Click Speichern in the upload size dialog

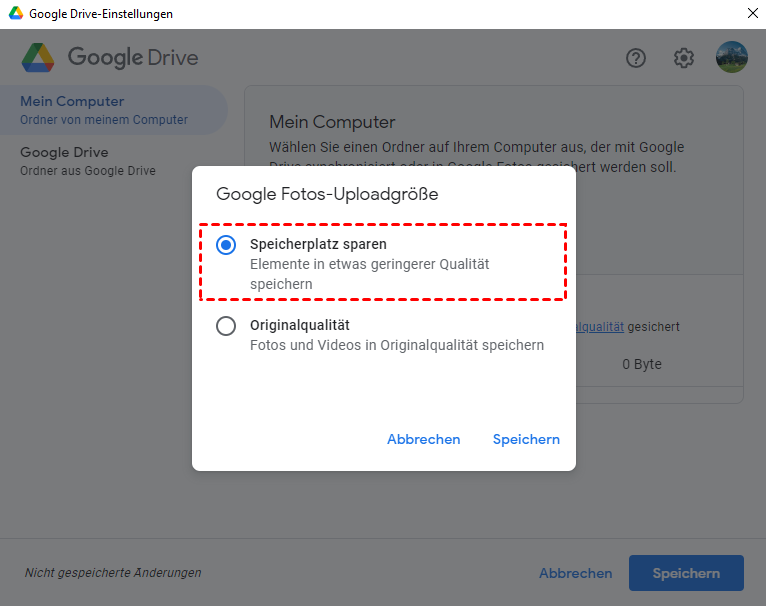click(526, 439)
